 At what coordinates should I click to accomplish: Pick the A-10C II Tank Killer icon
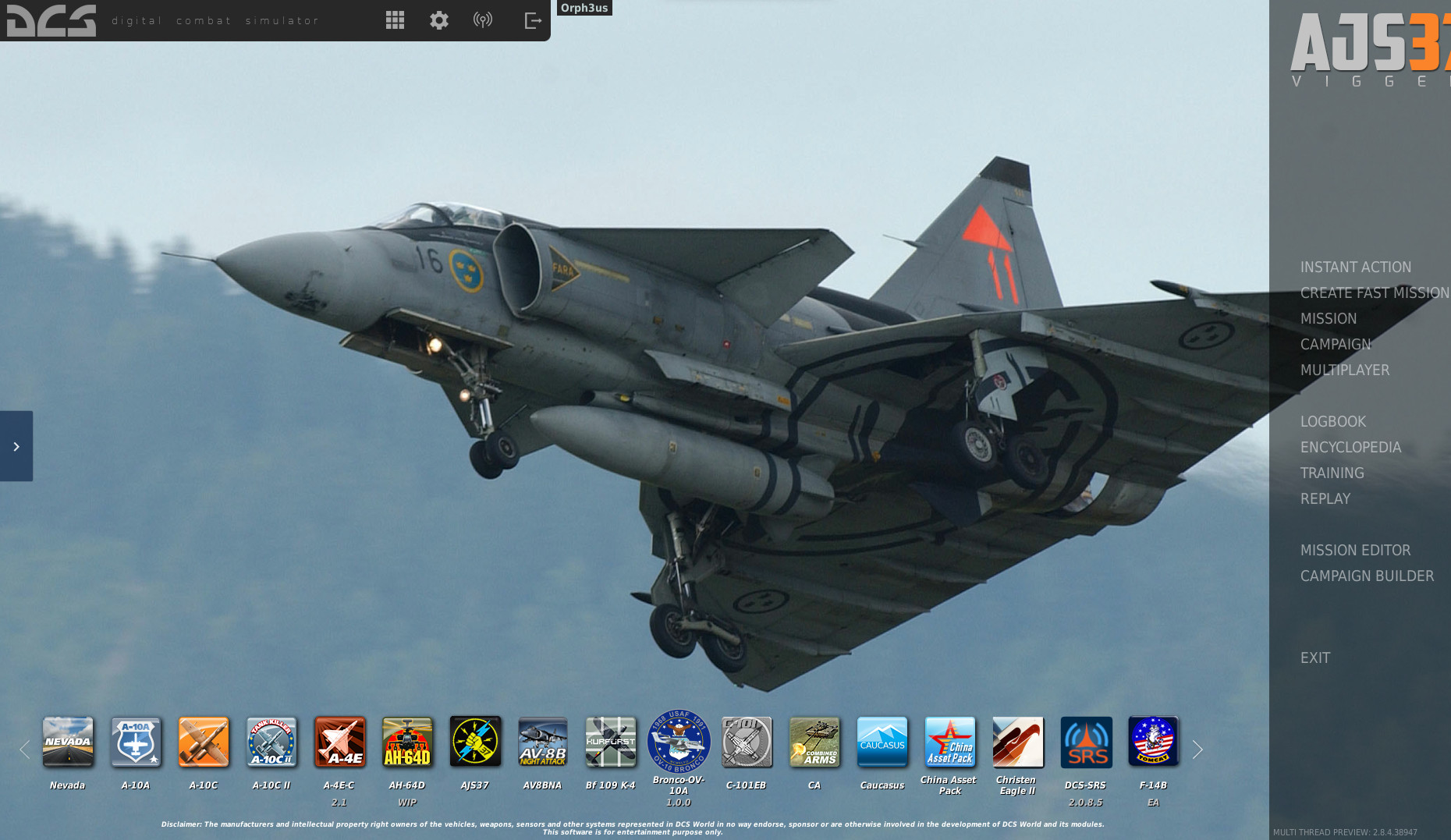tap(271, 742)
